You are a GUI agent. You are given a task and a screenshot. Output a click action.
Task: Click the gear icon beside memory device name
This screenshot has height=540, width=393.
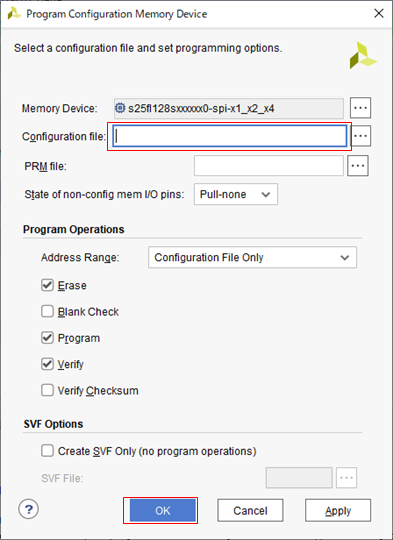tap(120, 108)
